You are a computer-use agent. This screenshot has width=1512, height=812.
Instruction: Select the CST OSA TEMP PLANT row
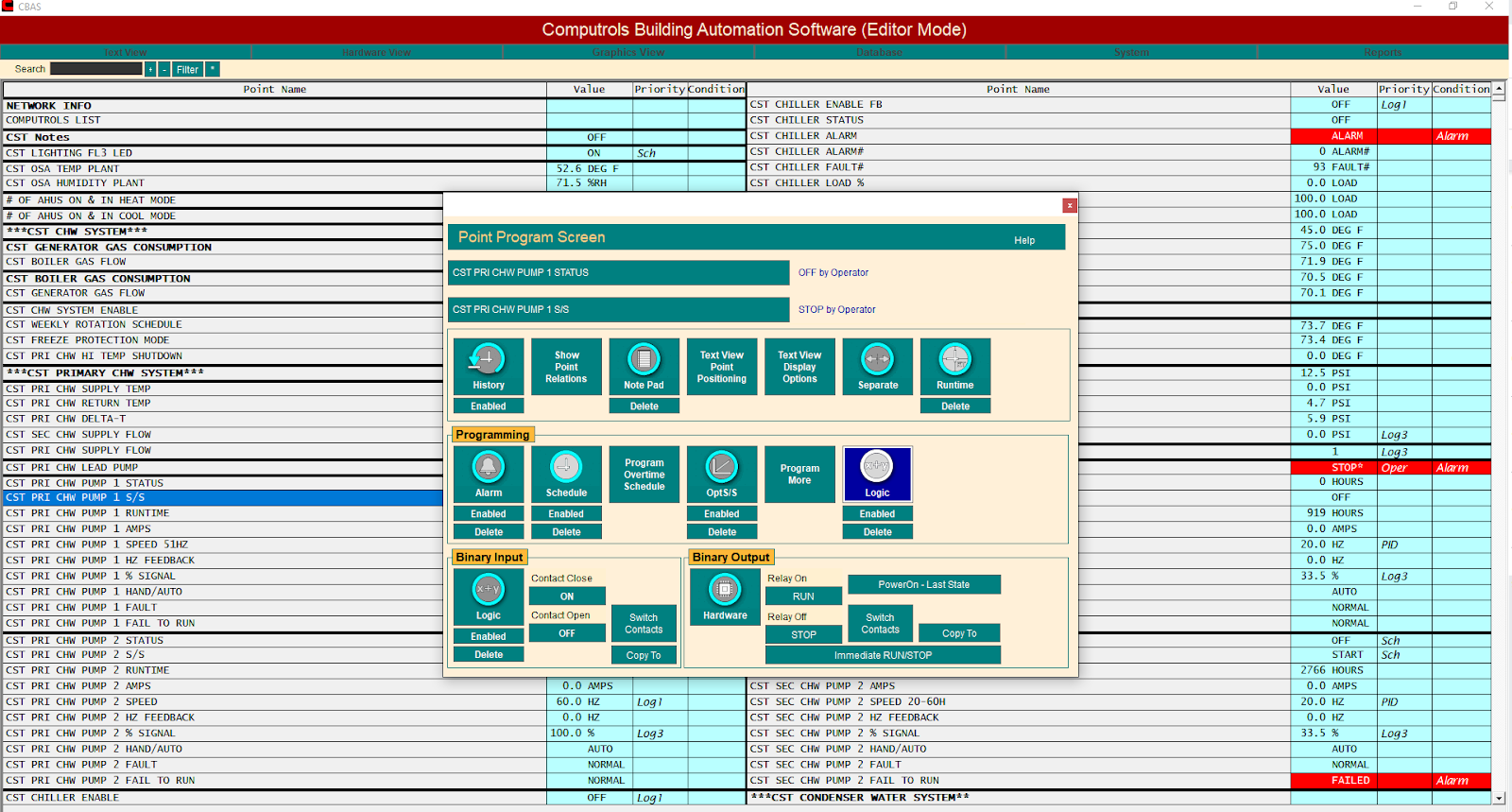pos(275,168)
